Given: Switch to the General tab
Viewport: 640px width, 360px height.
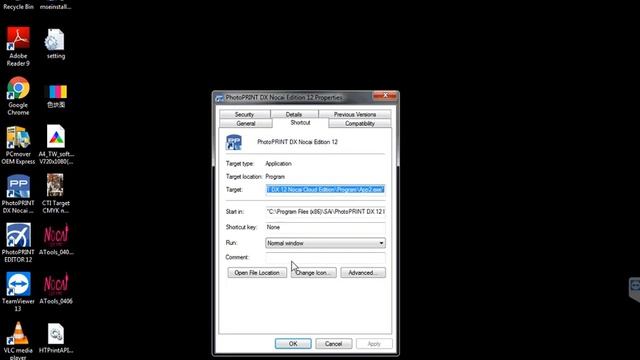Looking at the screenshot, I should 246,123.
